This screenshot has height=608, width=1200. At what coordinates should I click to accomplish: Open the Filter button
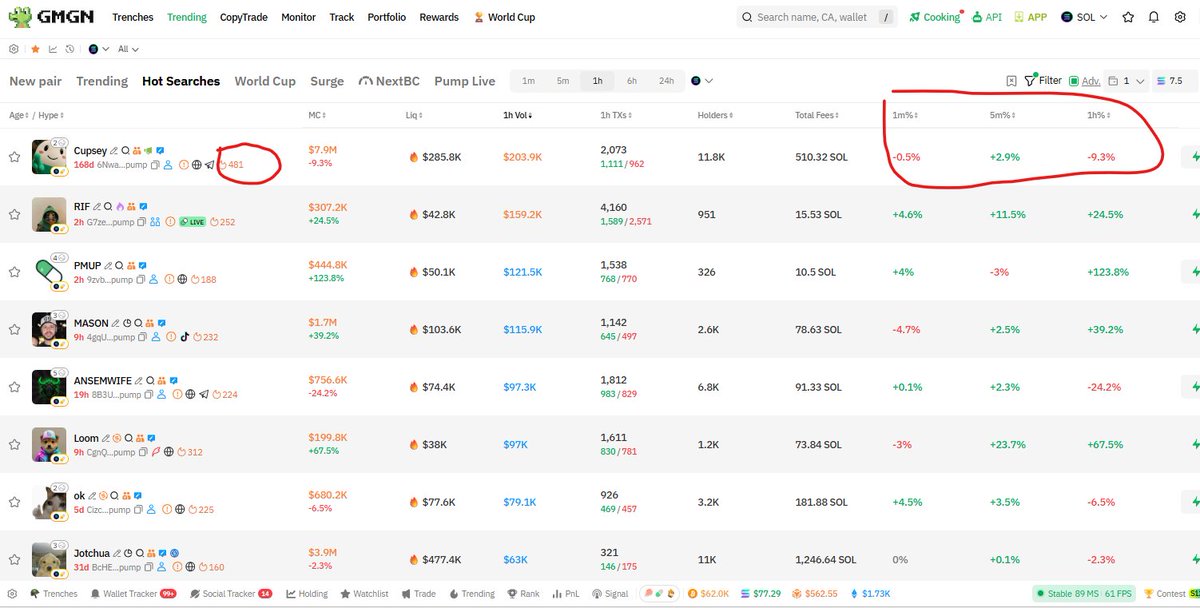(x=1043, y=81)
